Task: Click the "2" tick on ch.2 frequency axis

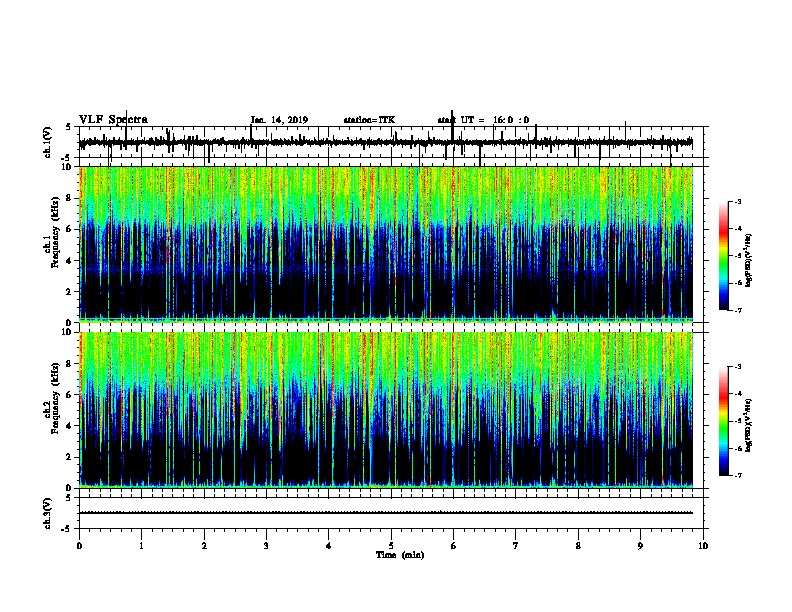Action: pyautogui.click(x=70, y=457)
